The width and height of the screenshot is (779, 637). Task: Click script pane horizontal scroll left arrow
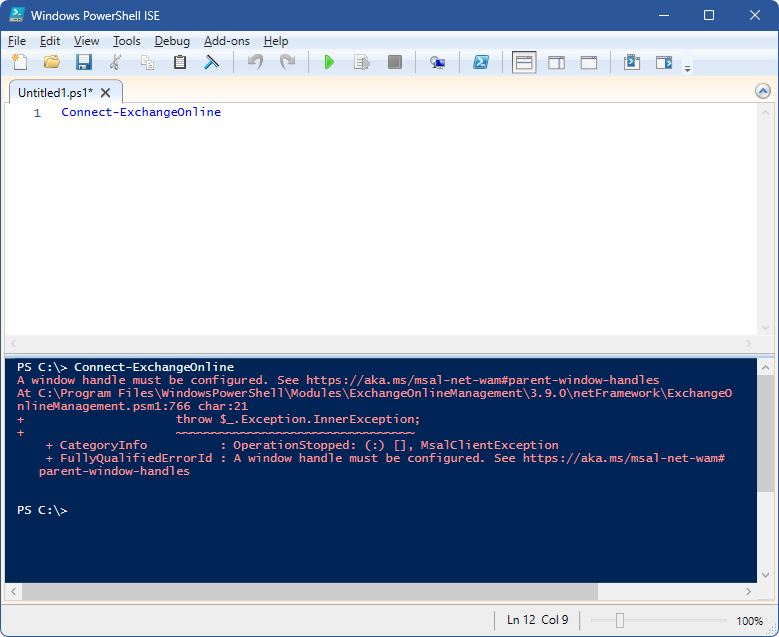click(13, 343)
